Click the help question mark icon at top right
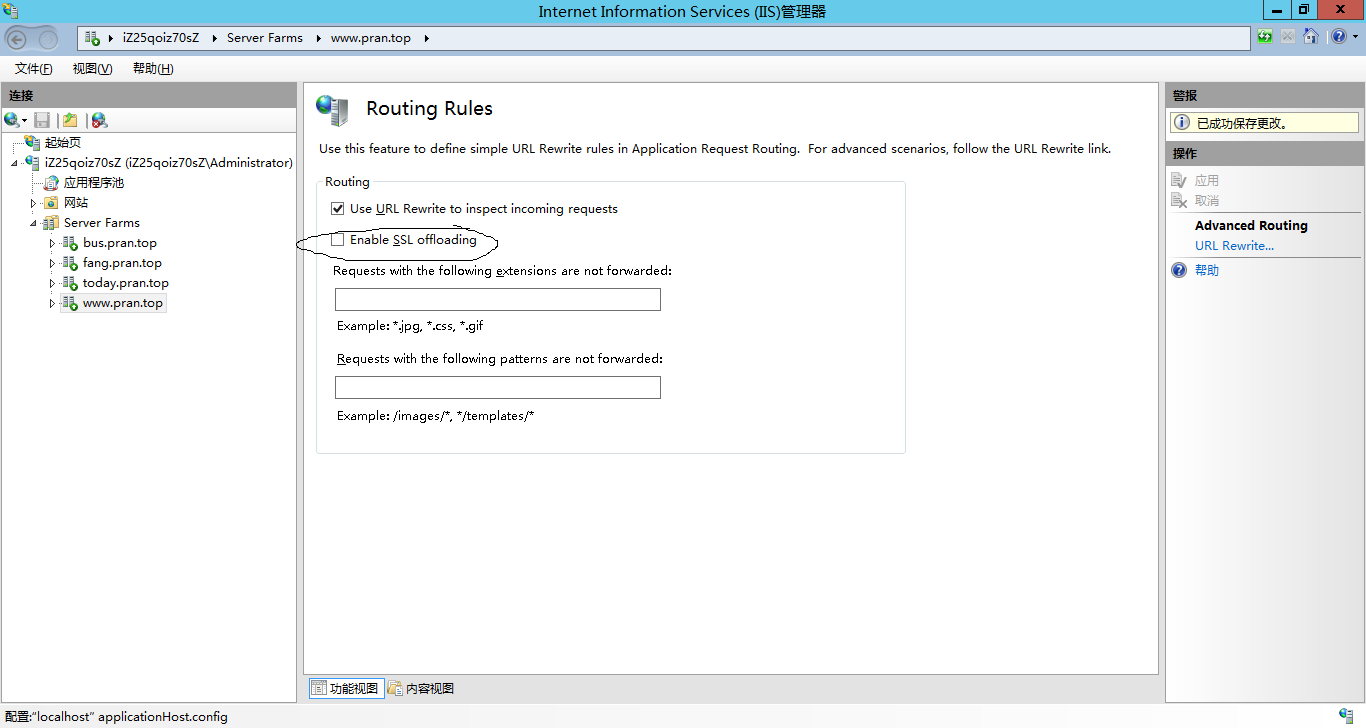Screen dimensions: 1366x728 [1338, 38]
